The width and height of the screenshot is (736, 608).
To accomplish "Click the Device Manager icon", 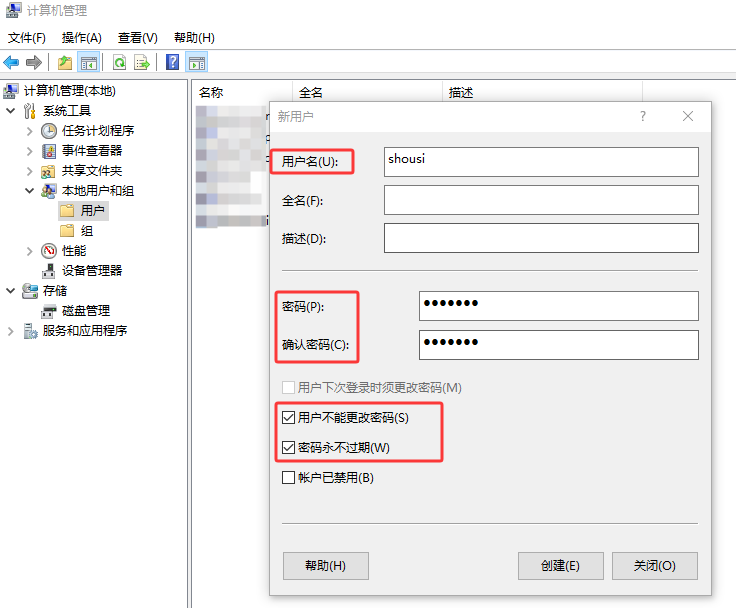I will click(48, 271).
